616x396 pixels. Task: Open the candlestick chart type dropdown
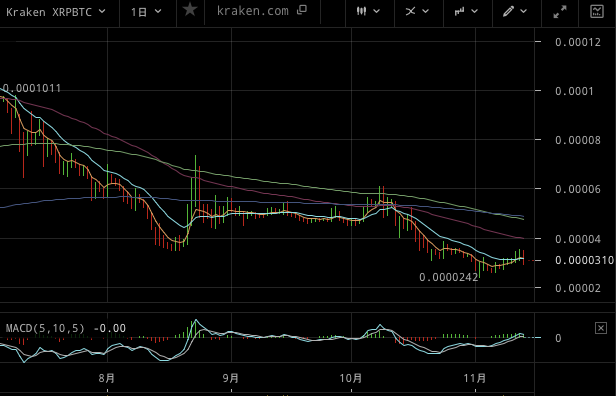click(x=368, y=11)
